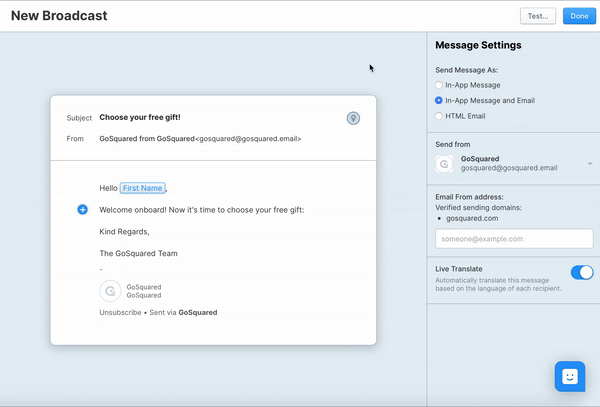Click the blue plus icon to add content
The height and width of the screenshot is (407, 600).
(x=82, y=210)
